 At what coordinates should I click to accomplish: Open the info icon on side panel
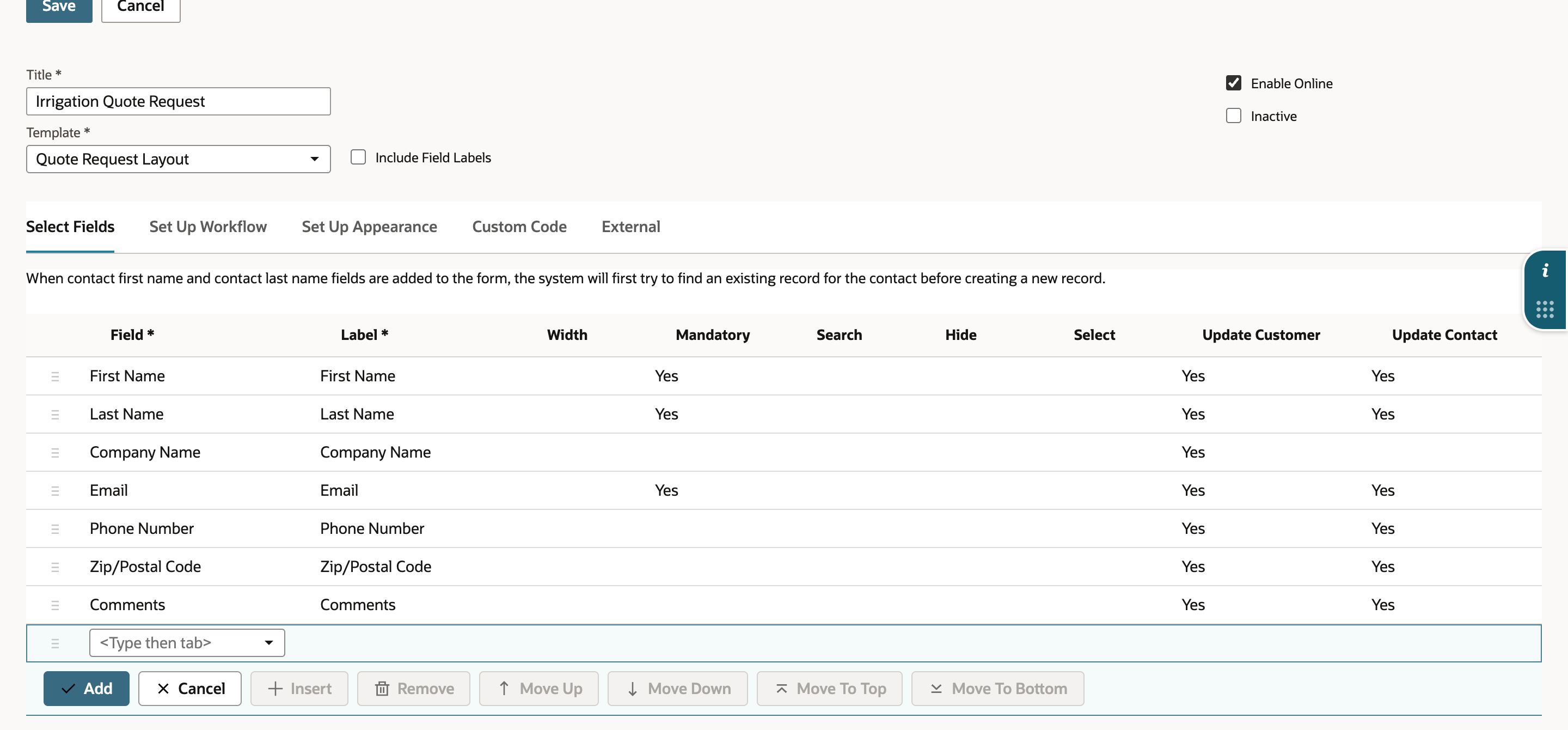pos(1545,271)
